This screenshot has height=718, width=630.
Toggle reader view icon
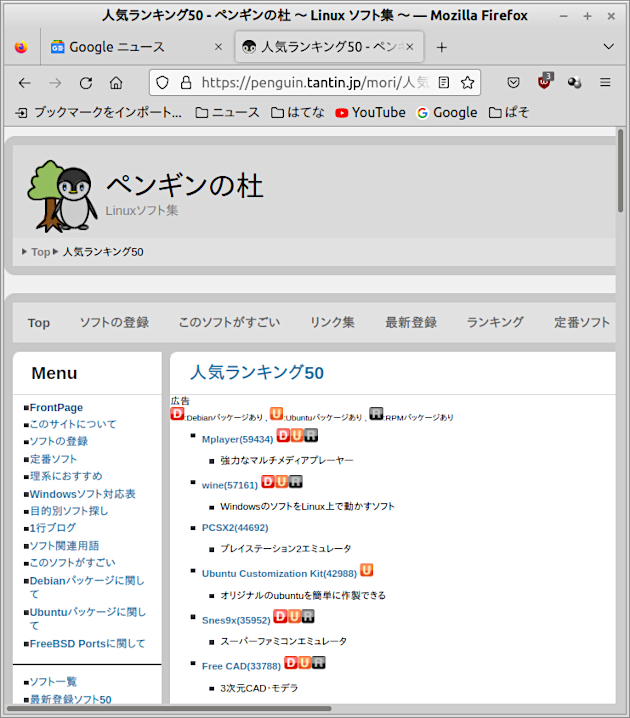pyautogui.click(x=444, y=83)
